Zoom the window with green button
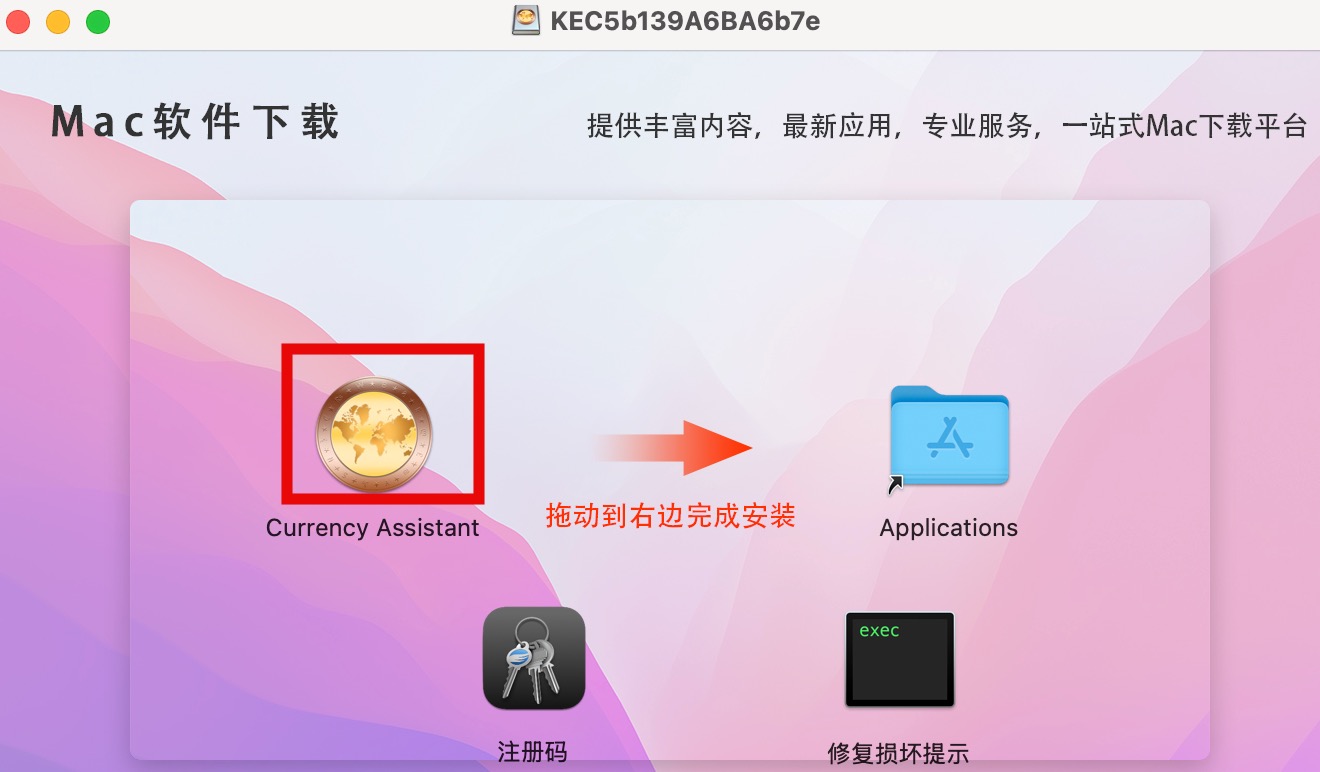Image resolution: width=1320 pixels, height=772 pixels. (97, 21)
